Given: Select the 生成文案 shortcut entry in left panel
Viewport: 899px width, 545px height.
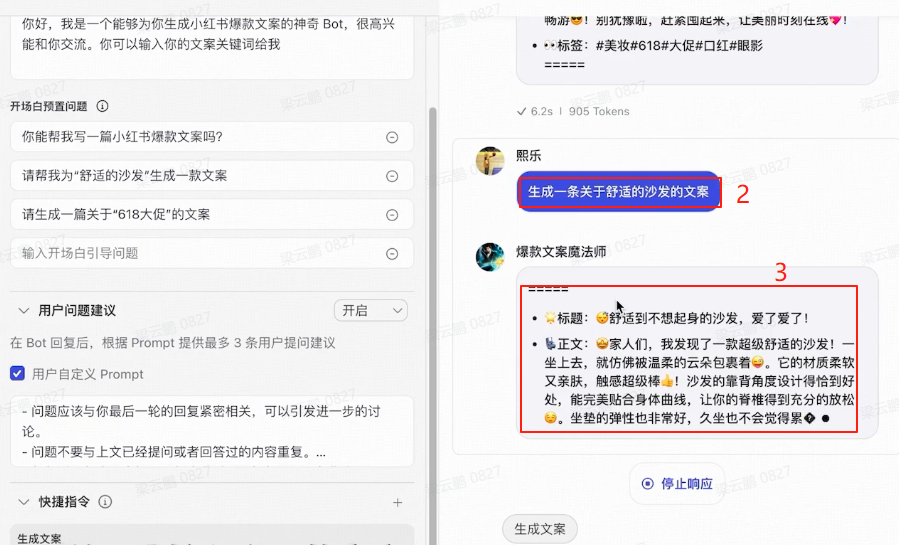Looking at the screenshot, I should tap(212, 535).
